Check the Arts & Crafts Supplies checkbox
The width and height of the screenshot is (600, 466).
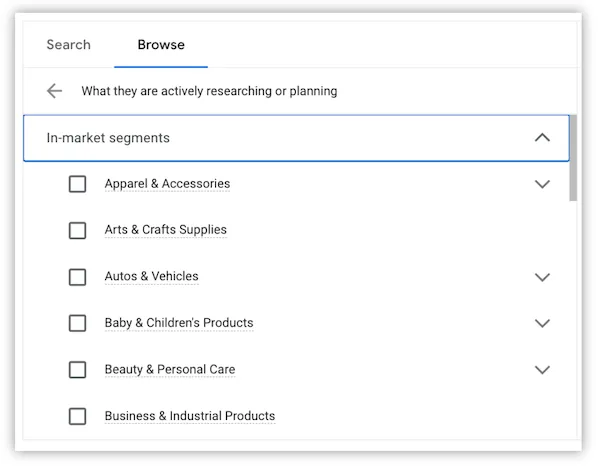(77, 230)
